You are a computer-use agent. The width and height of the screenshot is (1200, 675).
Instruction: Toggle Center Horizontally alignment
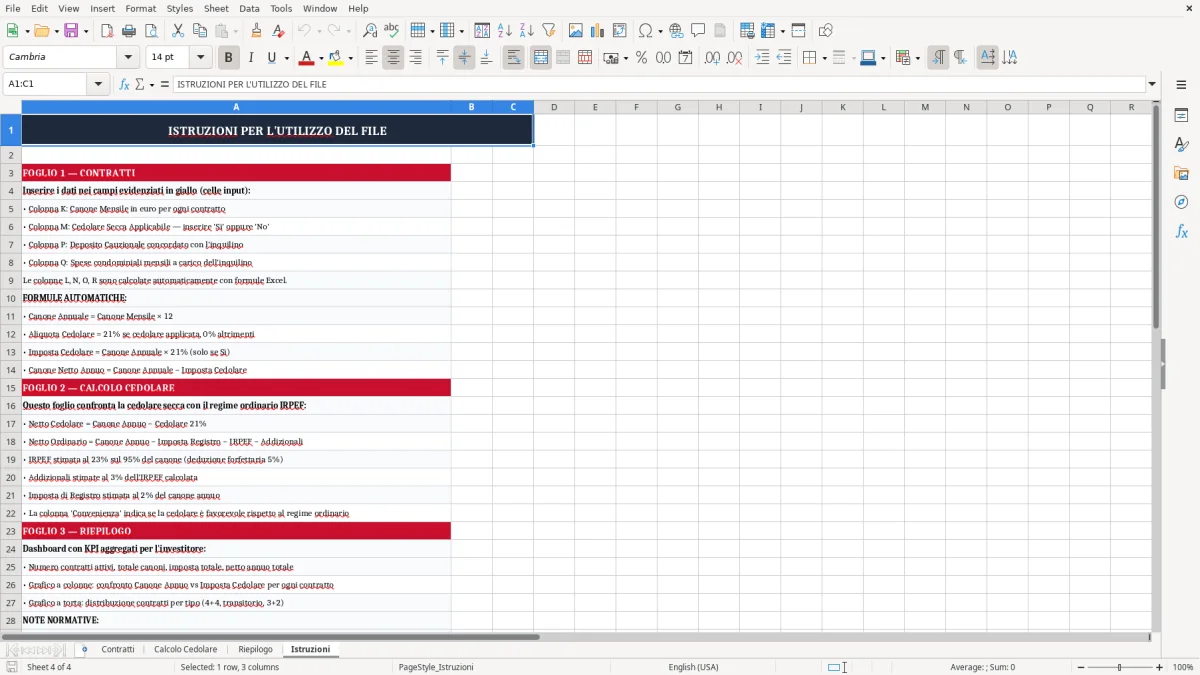tap(393, 58)
